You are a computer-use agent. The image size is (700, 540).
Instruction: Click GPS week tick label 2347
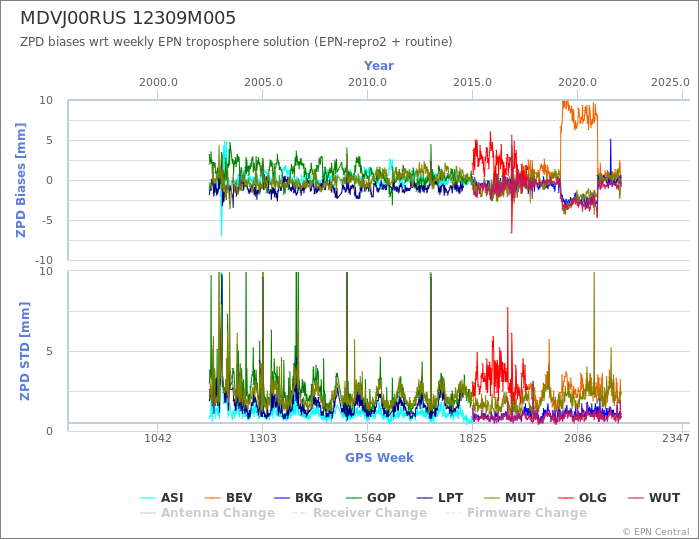click(676, 439)
